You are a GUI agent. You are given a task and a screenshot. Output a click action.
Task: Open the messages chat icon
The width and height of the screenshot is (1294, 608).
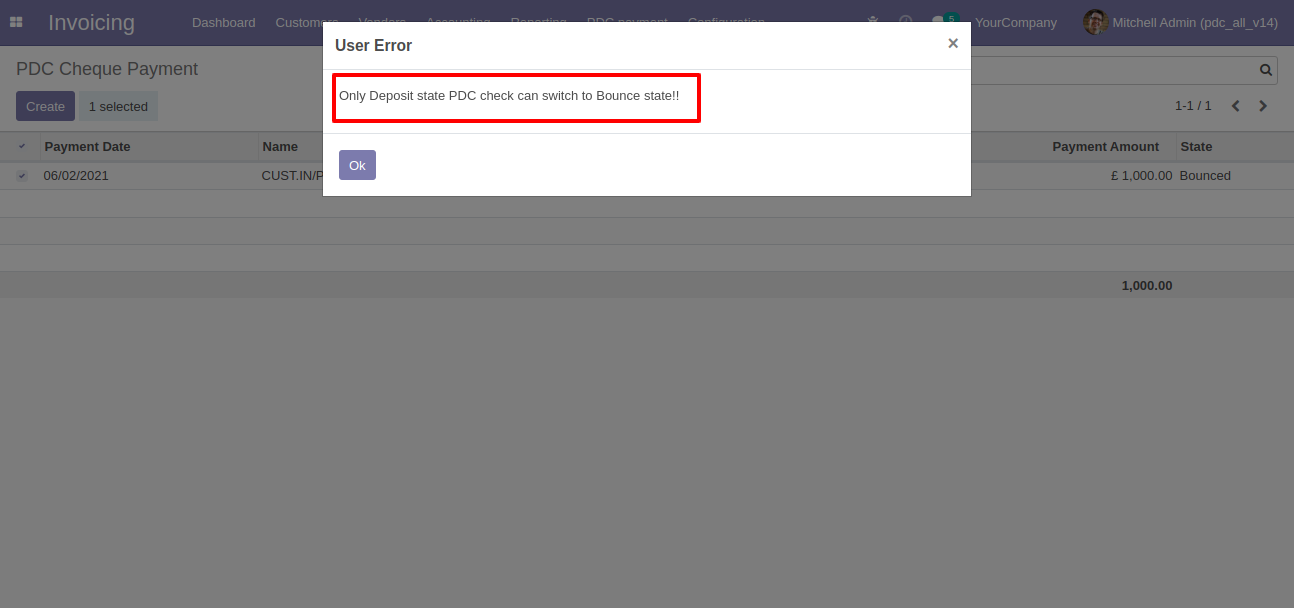pyautogui.click(x=938, y=22)
